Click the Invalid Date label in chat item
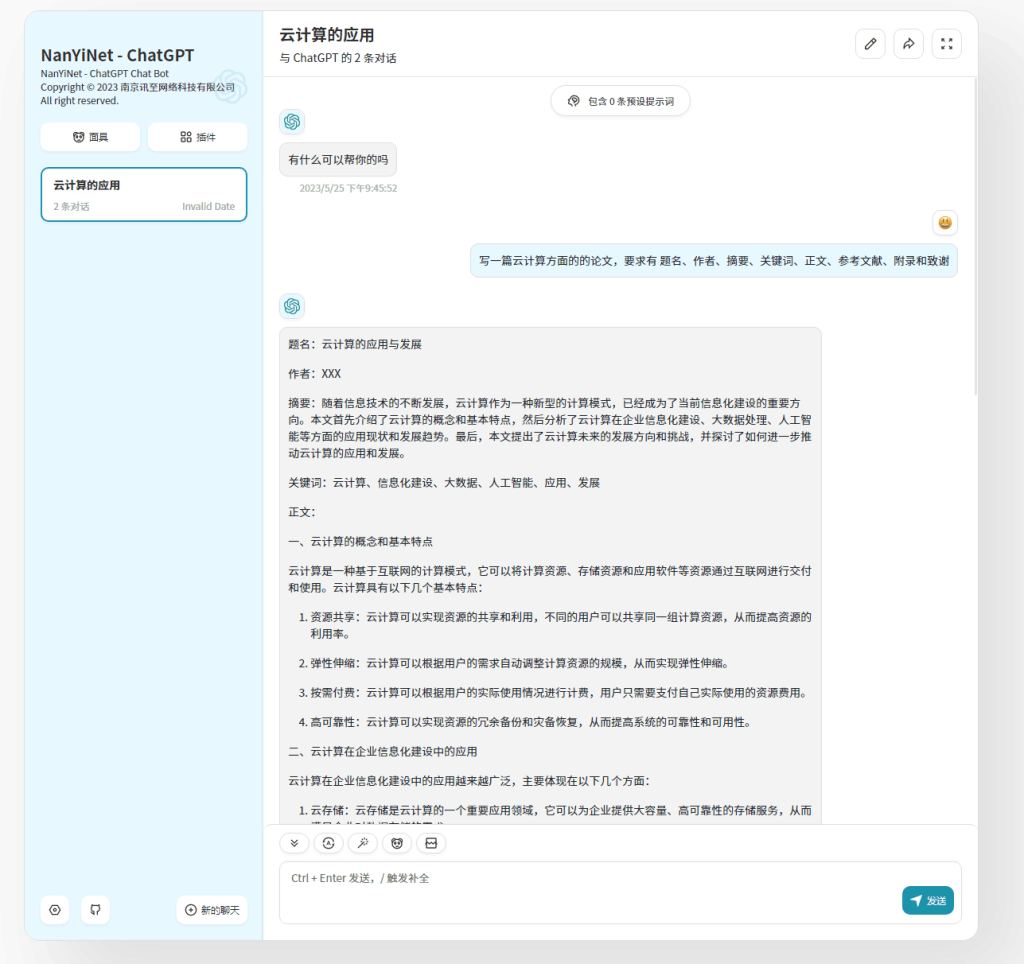1024x964 pixels. pos(208,206)
